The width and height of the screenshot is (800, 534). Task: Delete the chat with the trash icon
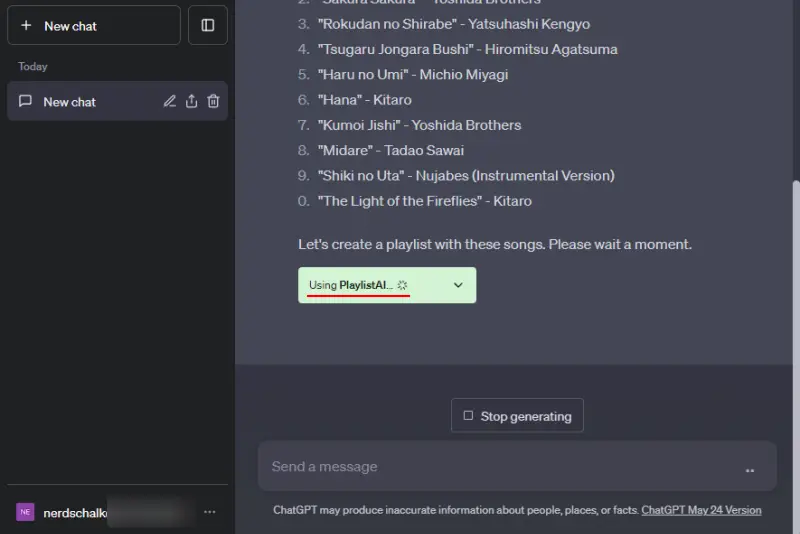pos(213,101)
